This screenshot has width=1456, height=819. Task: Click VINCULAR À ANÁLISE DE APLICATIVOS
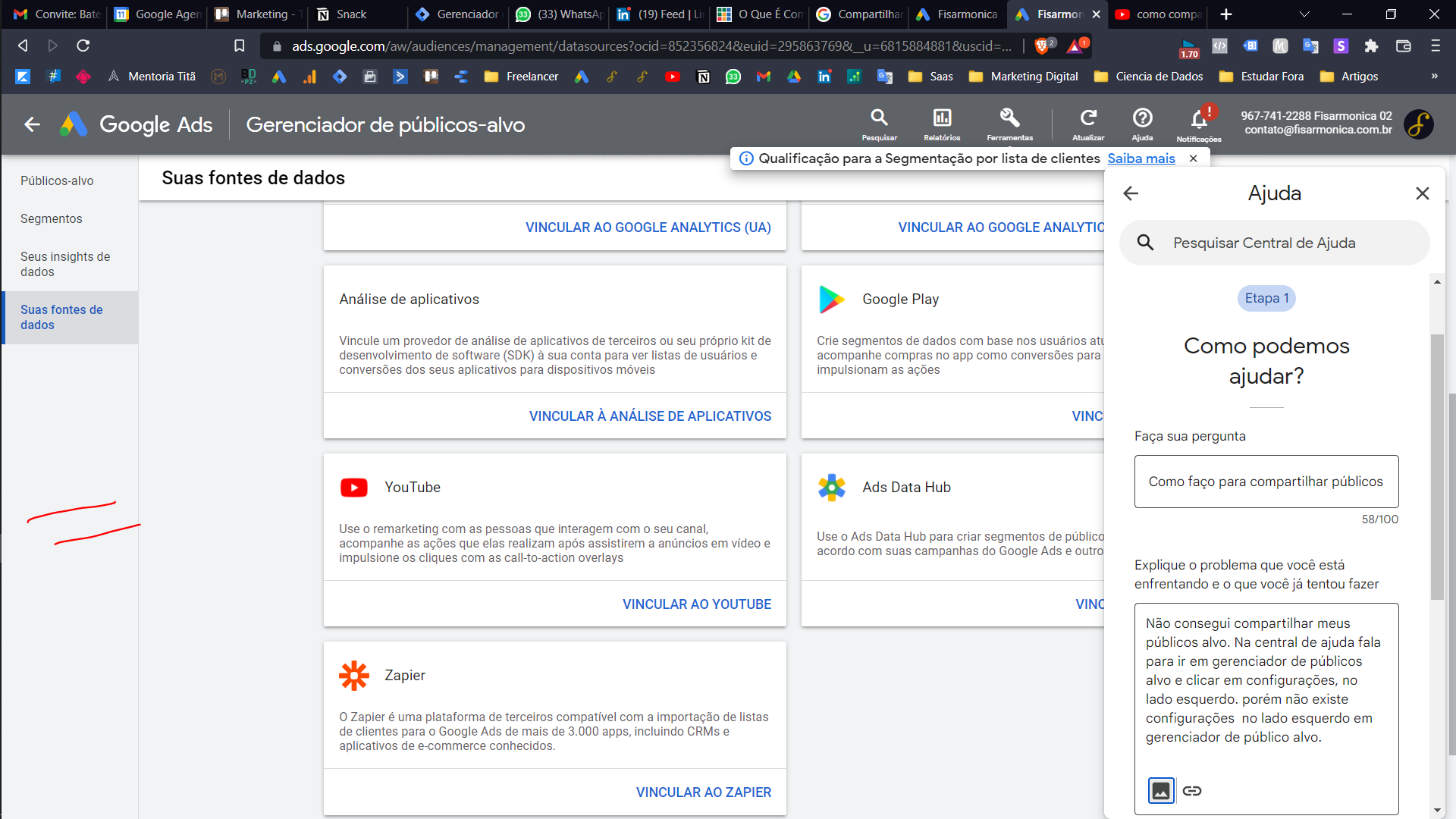click(x=650, y=416)
